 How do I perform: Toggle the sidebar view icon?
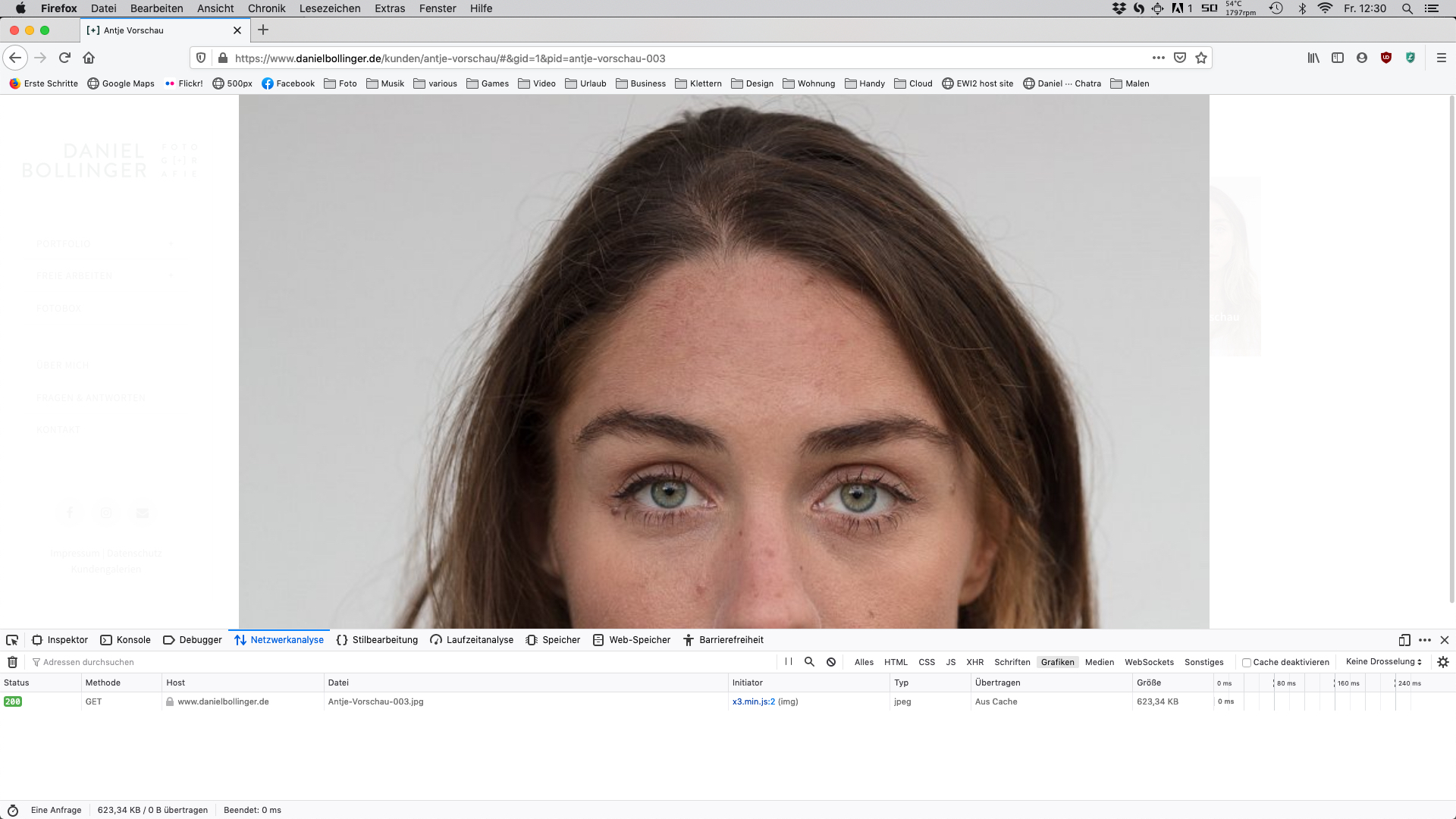pos(1338,58)
